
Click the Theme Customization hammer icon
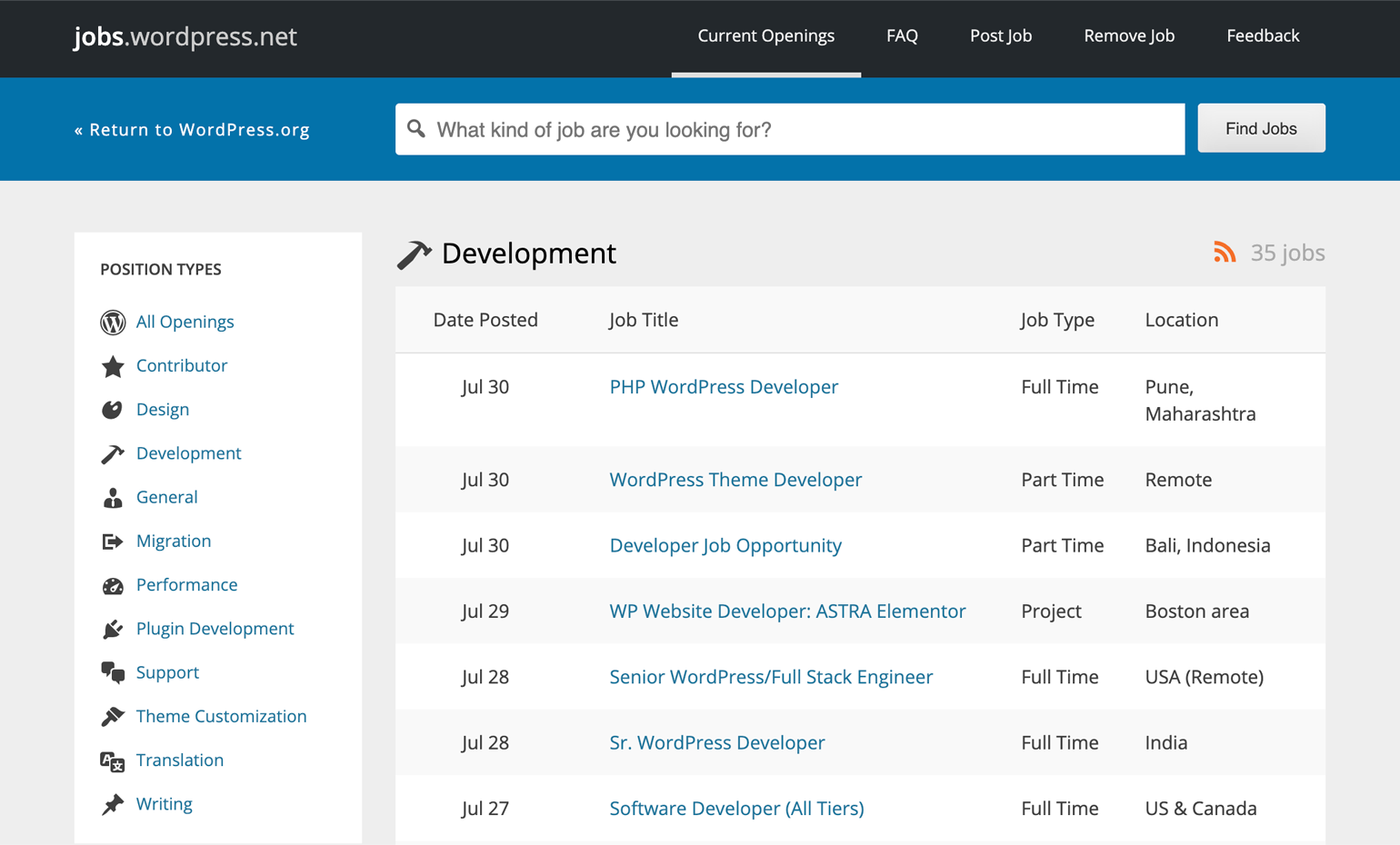pos(113,717)
